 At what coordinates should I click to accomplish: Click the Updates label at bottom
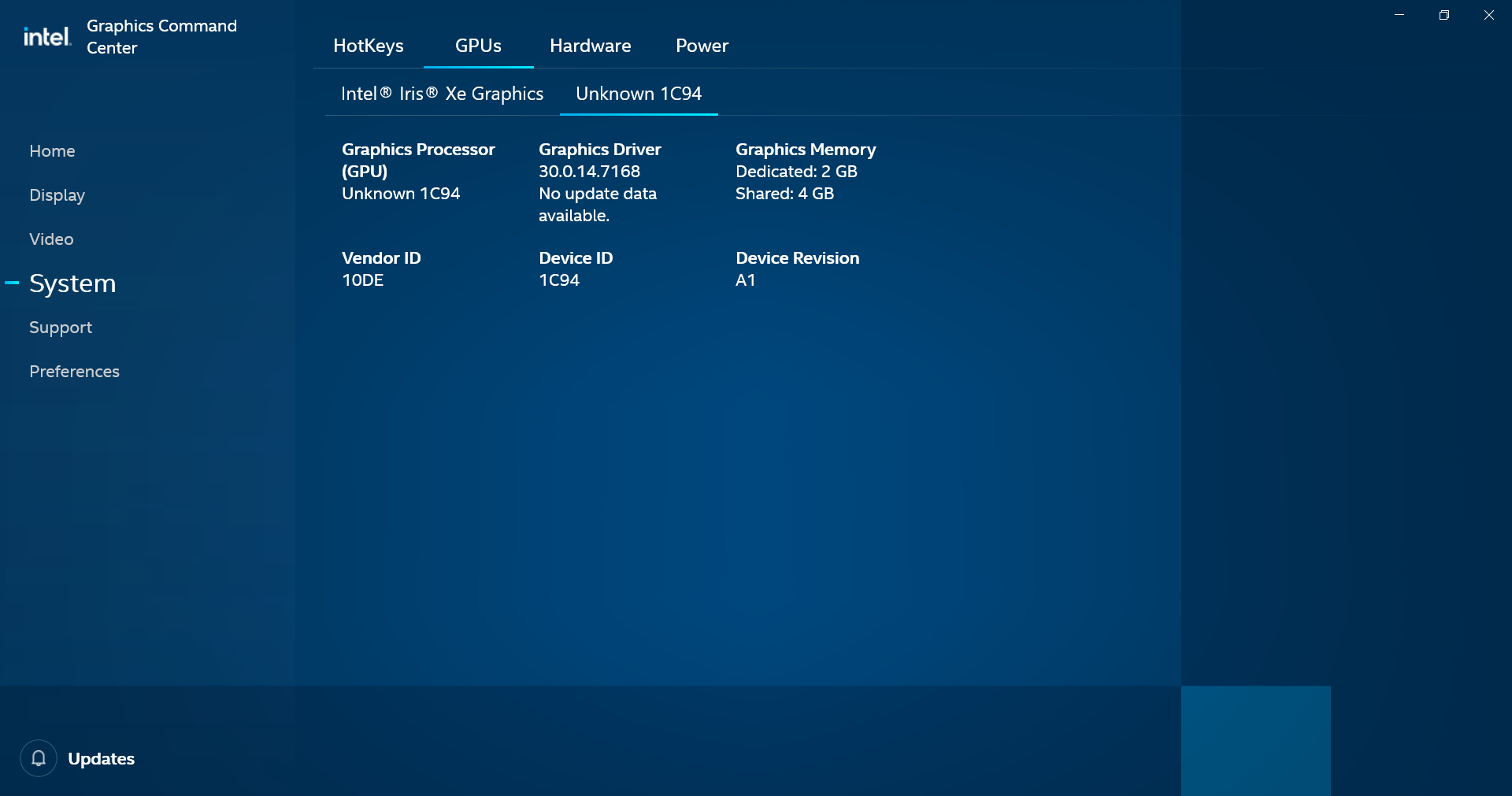(x=101, y=758)
